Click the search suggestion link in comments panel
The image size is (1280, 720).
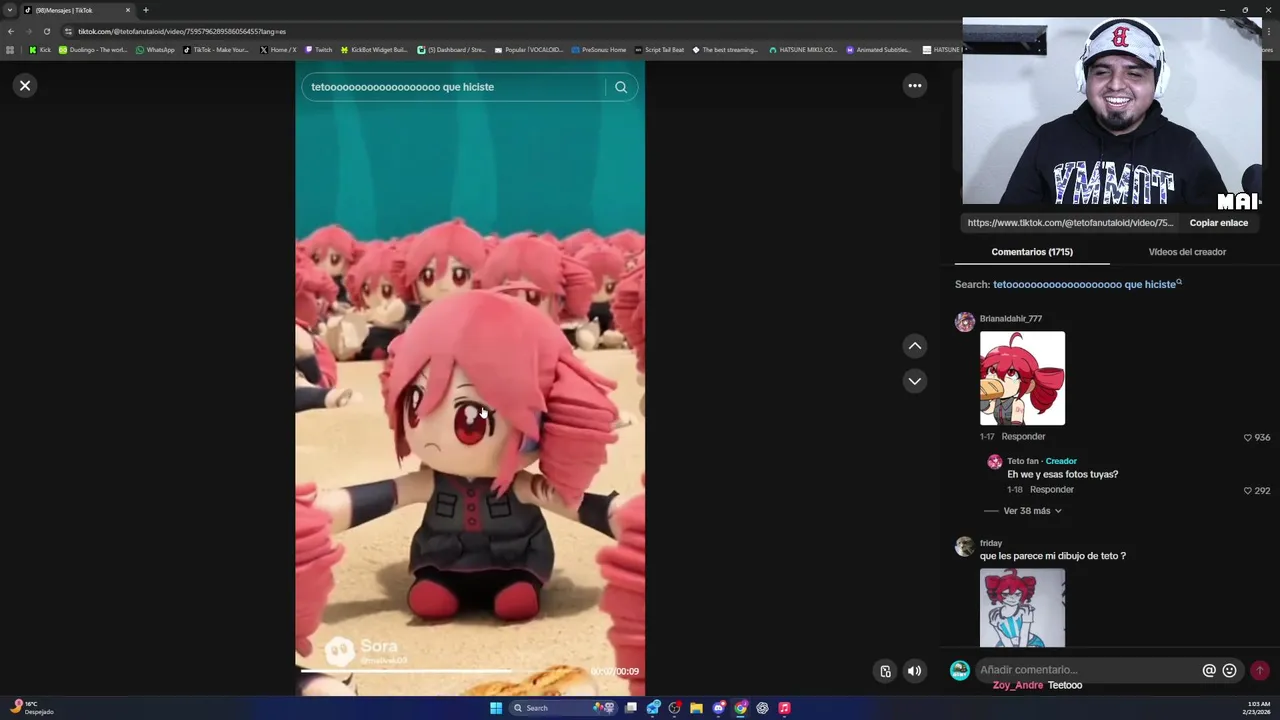click(x=1087, y=284)
